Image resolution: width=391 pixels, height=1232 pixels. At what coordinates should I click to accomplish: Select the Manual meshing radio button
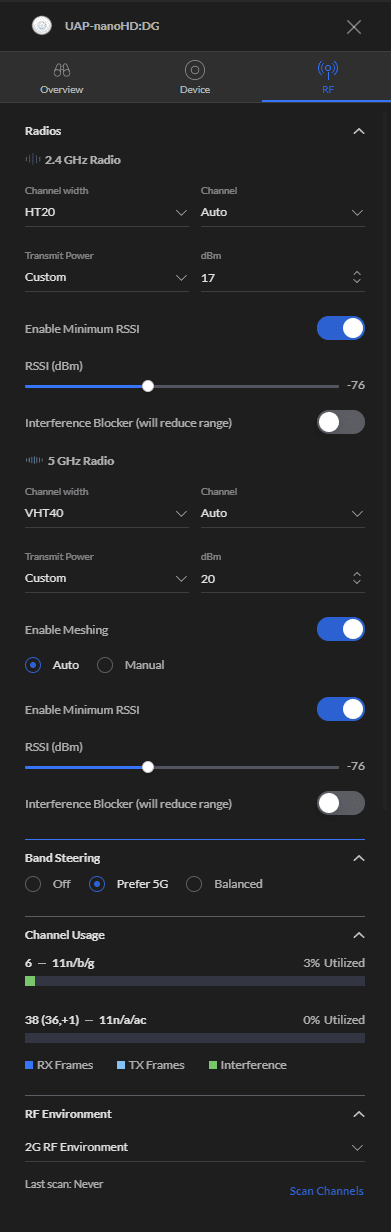click(105, 665)
